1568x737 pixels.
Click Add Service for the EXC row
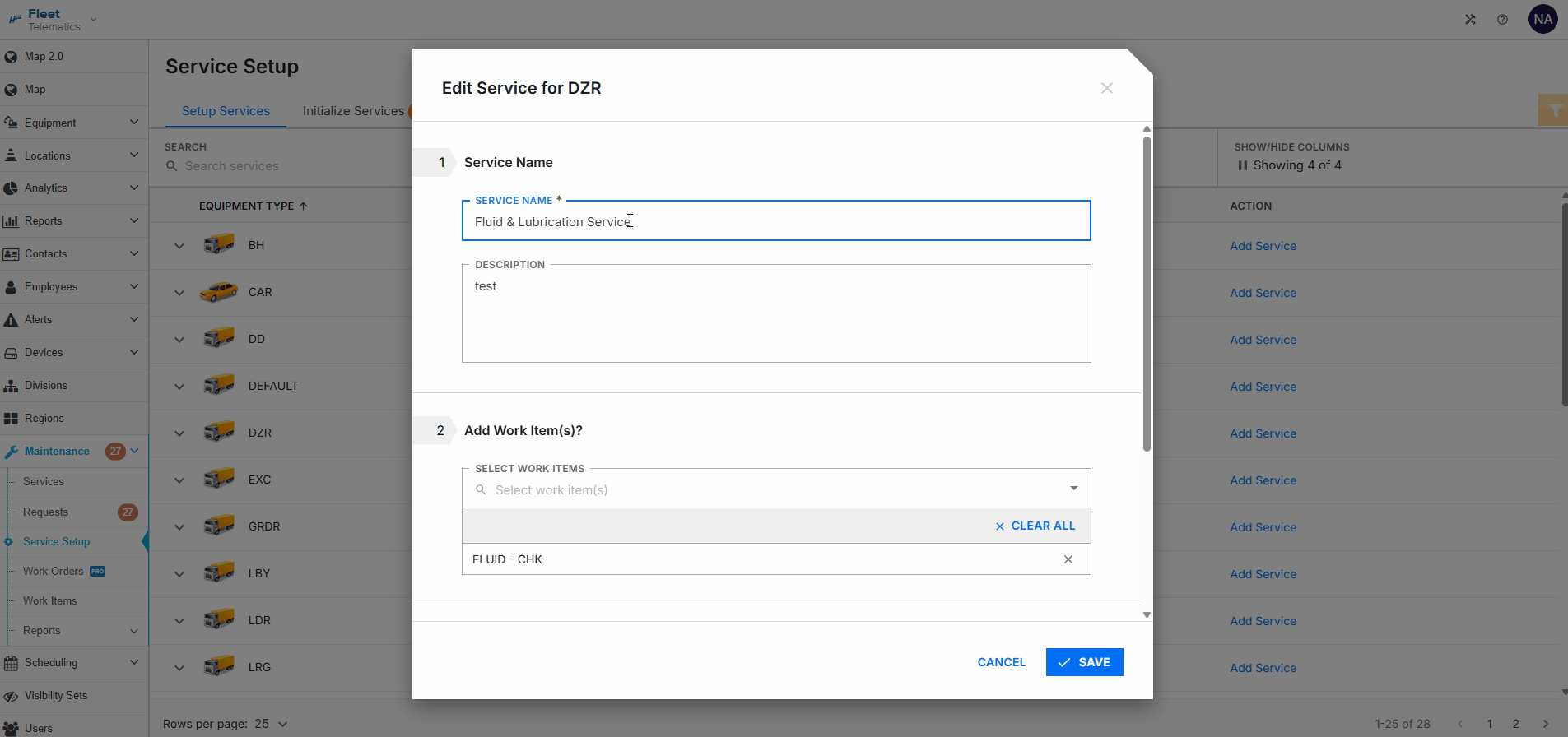[x=1263, y=480]
